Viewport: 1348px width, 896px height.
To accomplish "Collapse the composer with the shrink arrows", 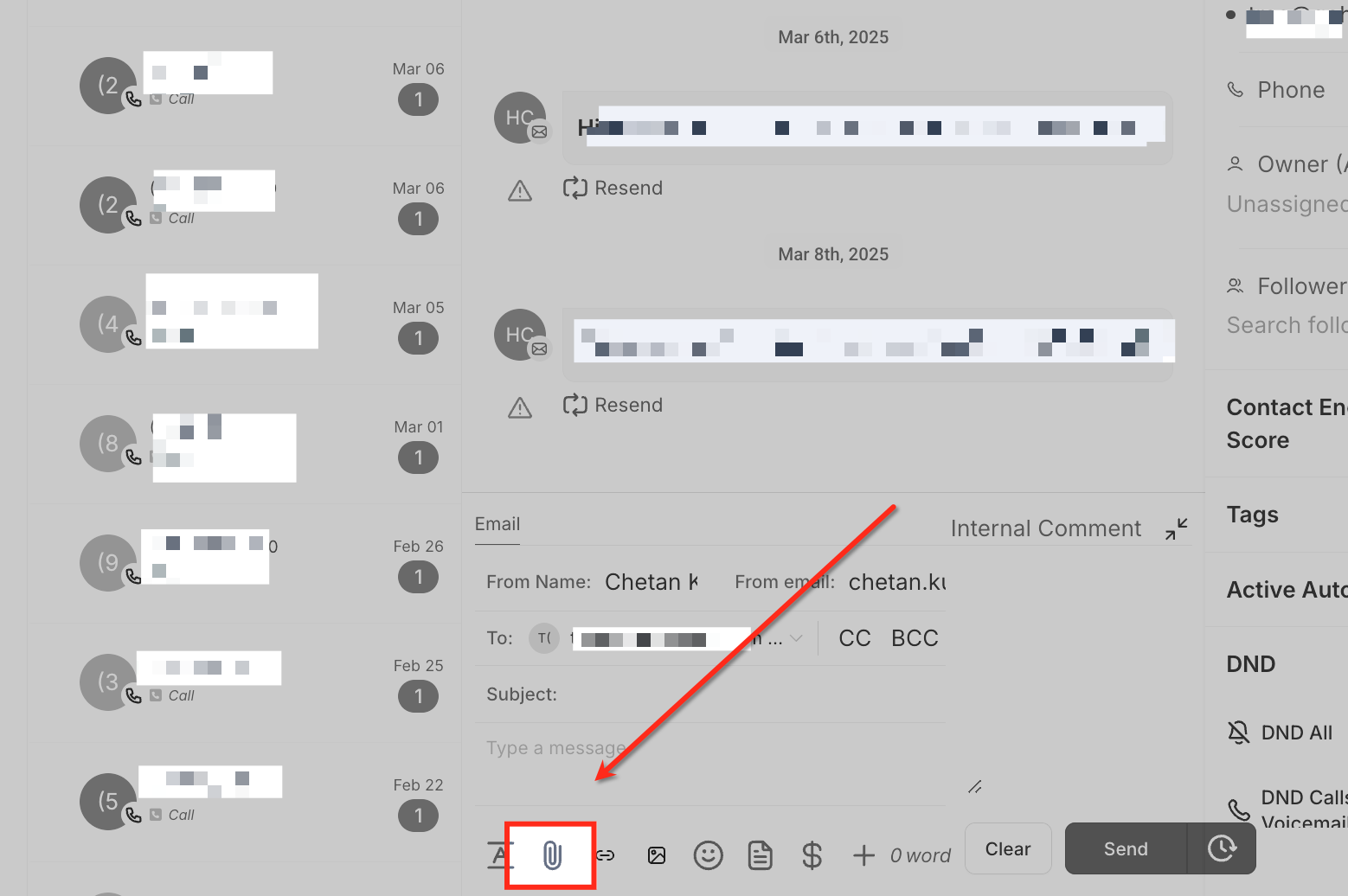I will [1176, 528].
